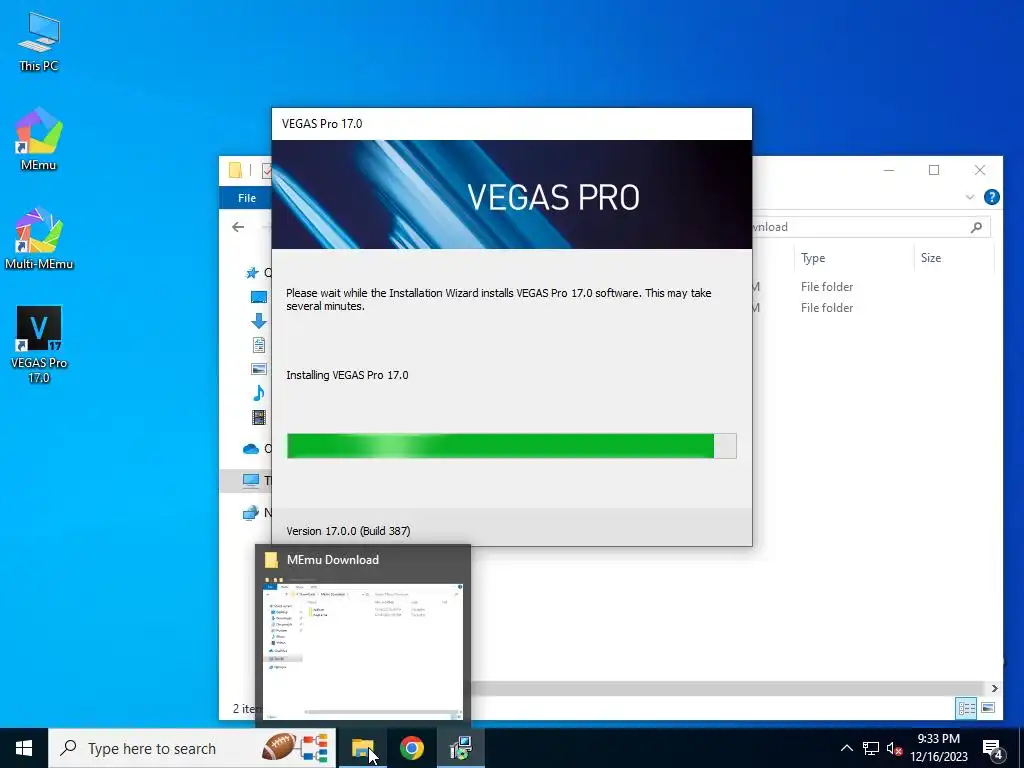Select This PC monitor in Explorer sidebar
1024x768 pixels.
251,481
